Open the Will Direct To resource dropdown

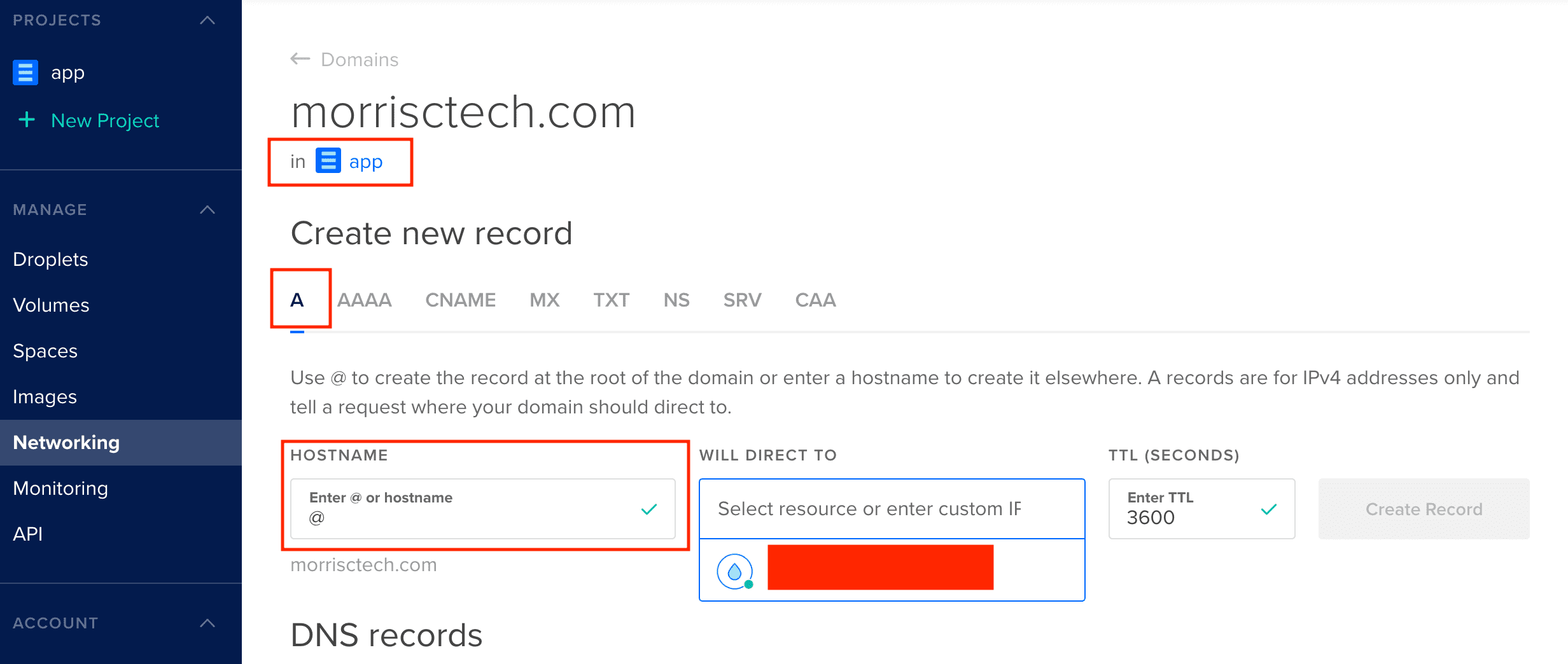tap(892, 509)
